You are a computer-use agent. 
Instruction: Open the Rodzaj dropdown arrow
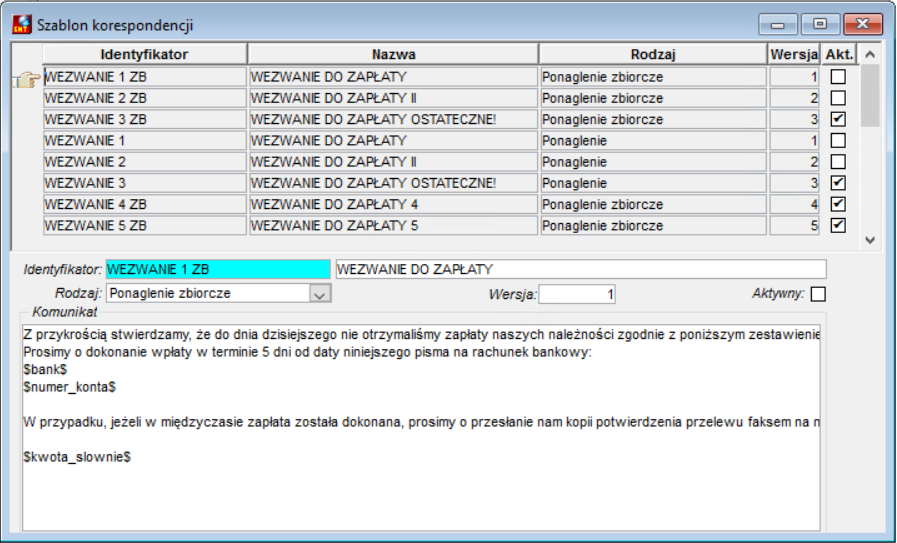tap(320, 294)
